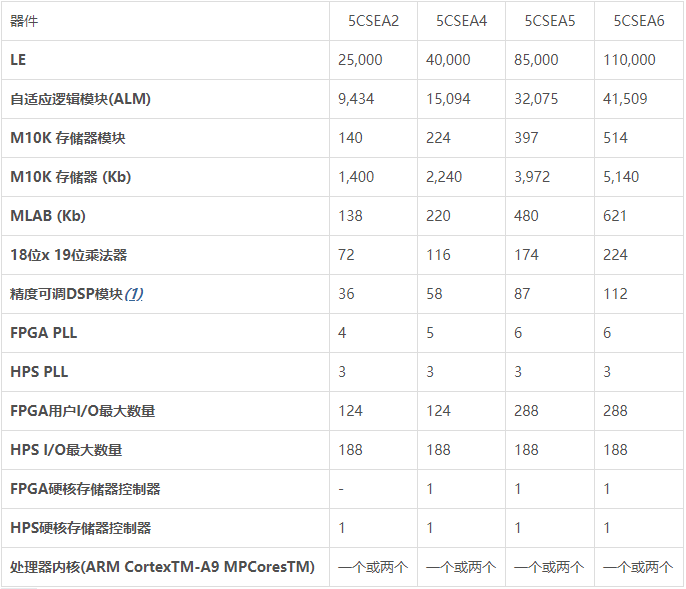Viewport: 686px width, 589px height.
Task: Click the M10K Kb value 3,972
Action: 532,177
